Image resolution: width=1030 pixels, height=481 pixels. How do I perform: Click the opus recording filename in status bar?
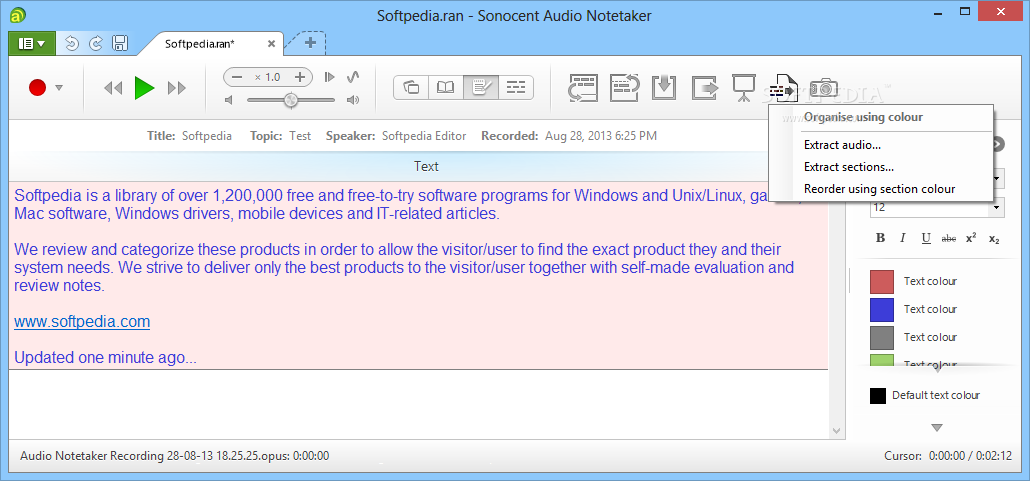point(175,455)
